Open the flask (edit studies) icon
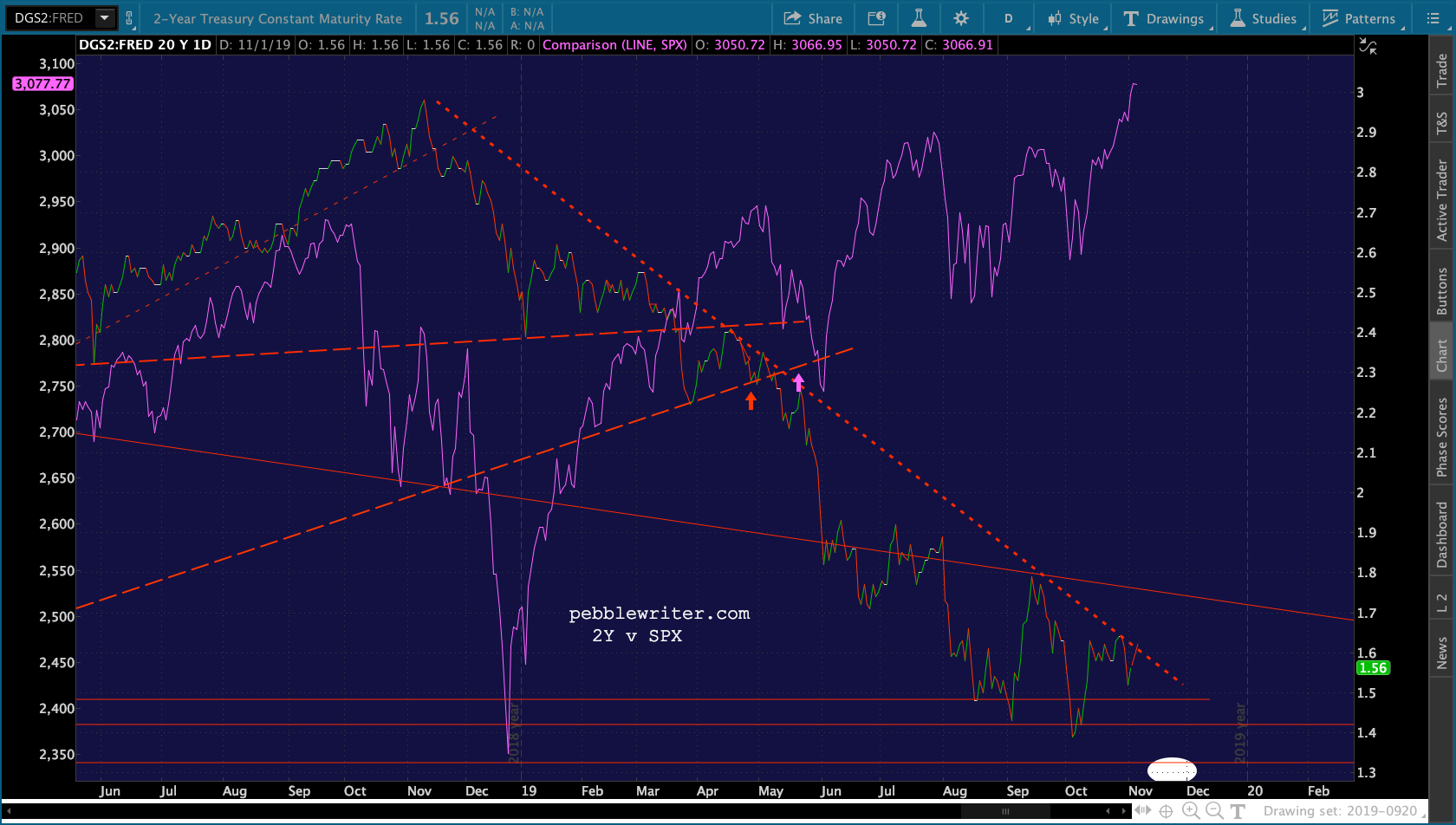The width and height of the screenshot is (1456, 825). pyautogui.click(x=919, y=18)
